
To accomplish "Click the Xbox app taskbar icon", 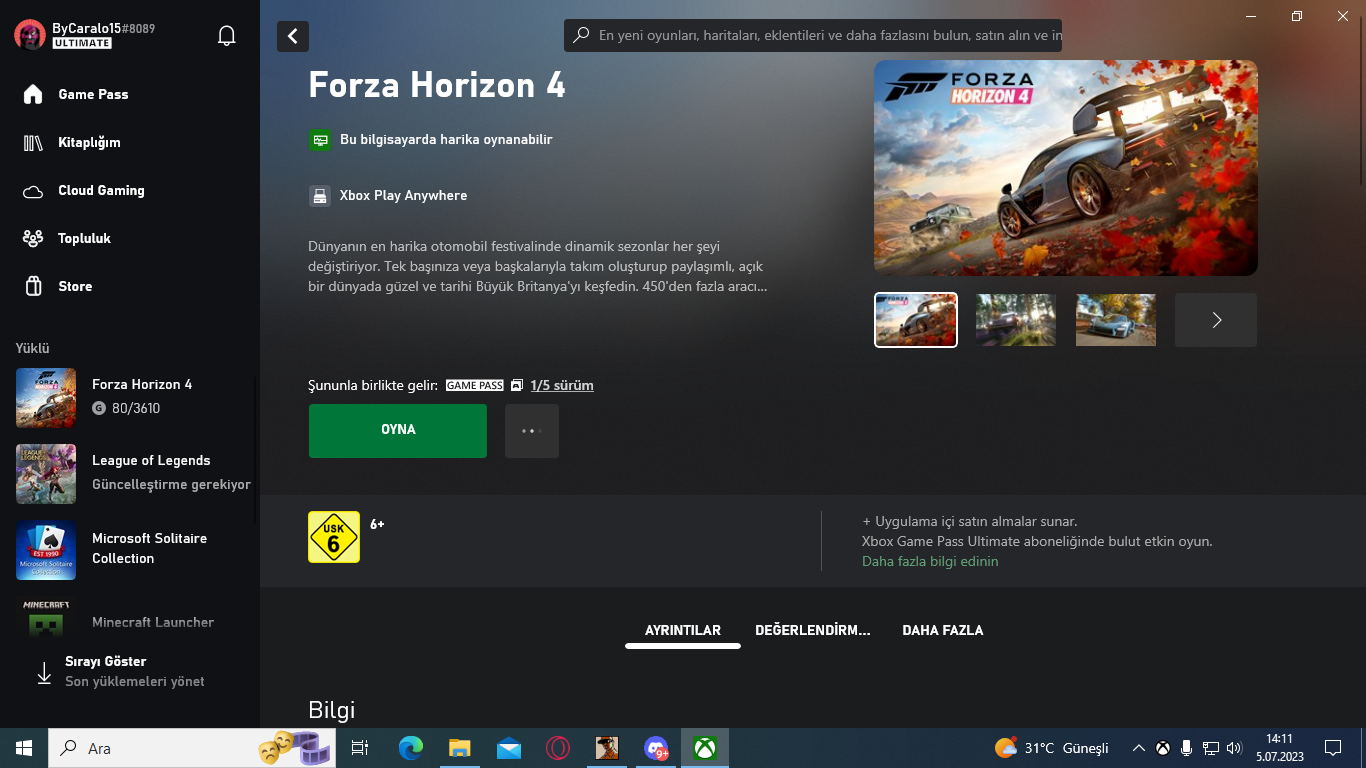I will coord(705,748).
